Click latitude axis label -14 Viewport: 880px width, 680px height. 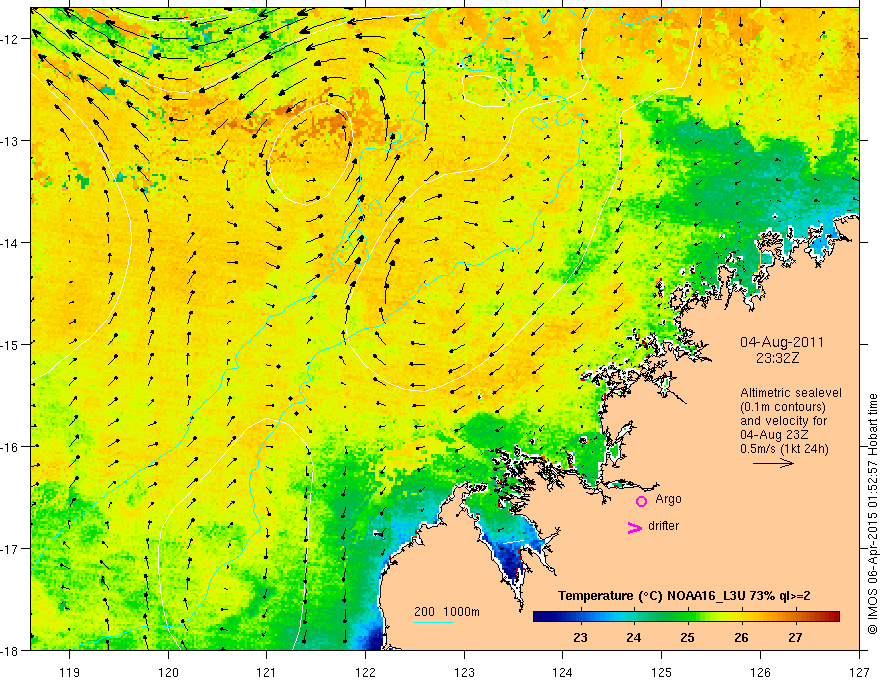11,242
